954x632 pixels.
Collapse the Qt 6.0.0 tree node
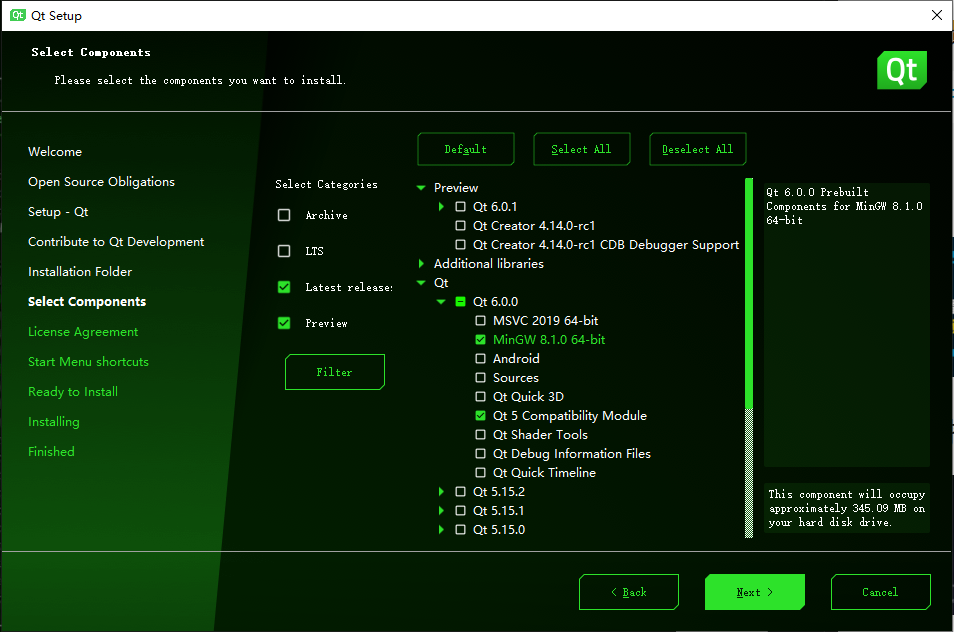(x=441, y=301)
